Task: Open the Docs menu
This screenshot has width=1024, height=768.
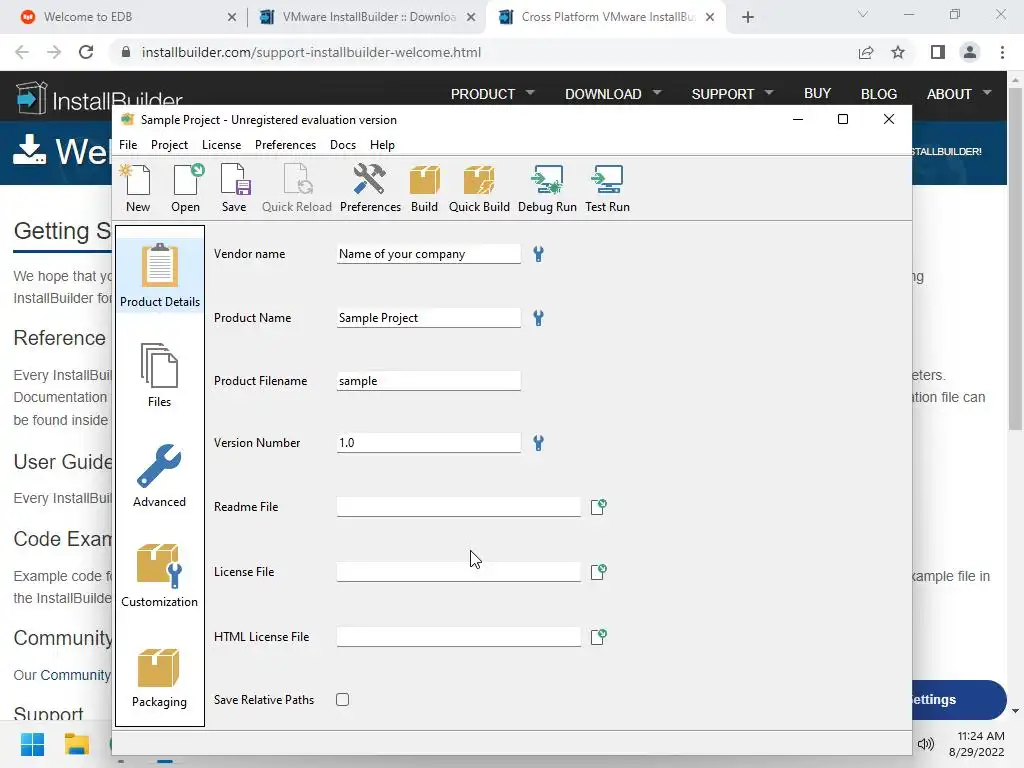Action: (x=343, y=145)
